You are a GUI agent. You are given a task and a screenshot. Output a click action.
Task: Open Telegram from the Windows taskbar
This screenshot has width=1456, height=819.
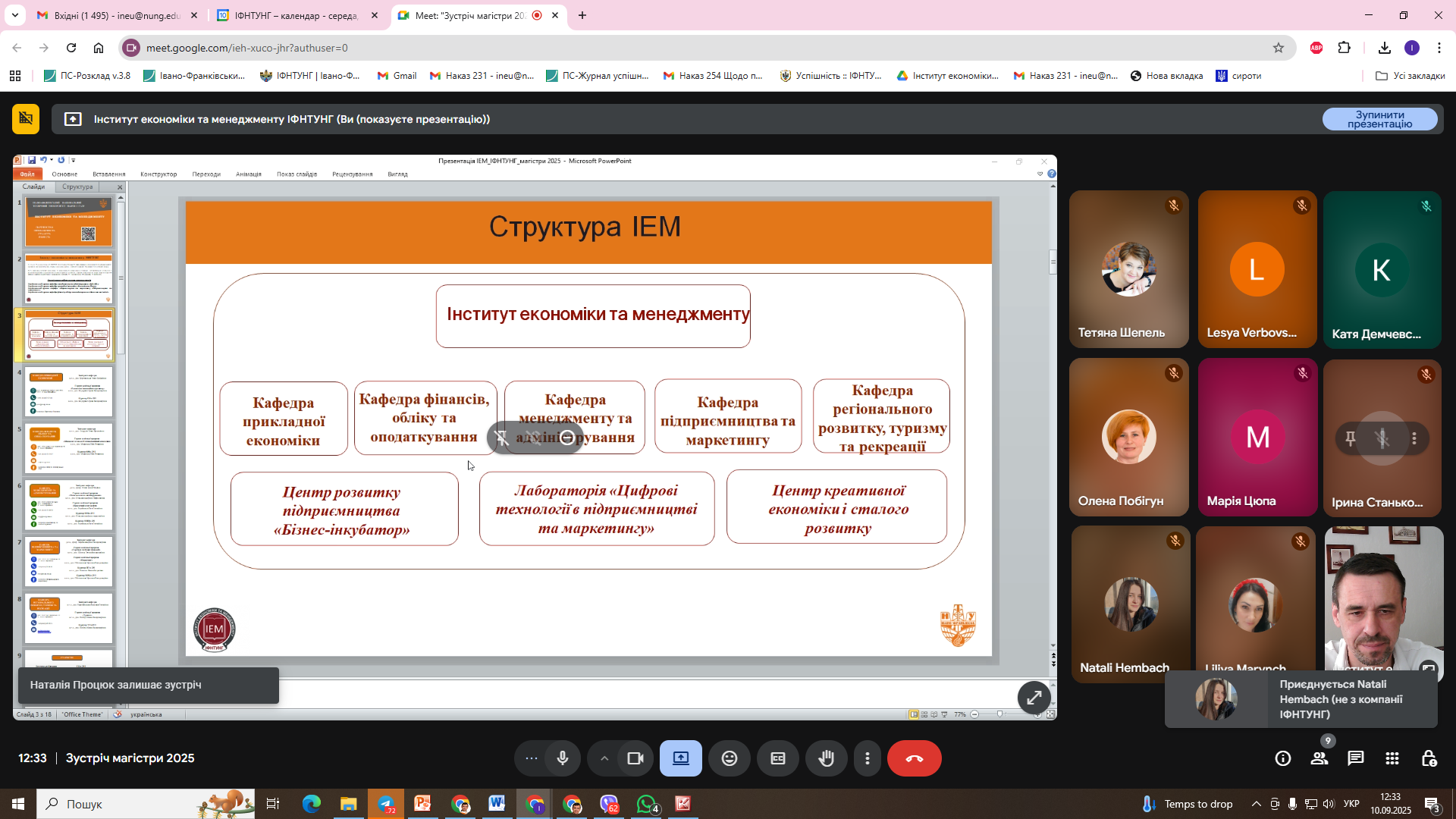tap(386, 804)
